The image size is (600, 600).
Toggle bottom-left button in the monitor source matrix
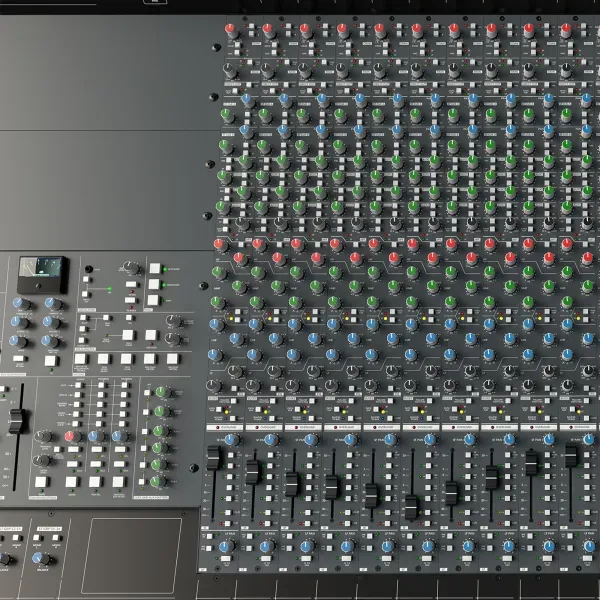[x=77, y=424]
